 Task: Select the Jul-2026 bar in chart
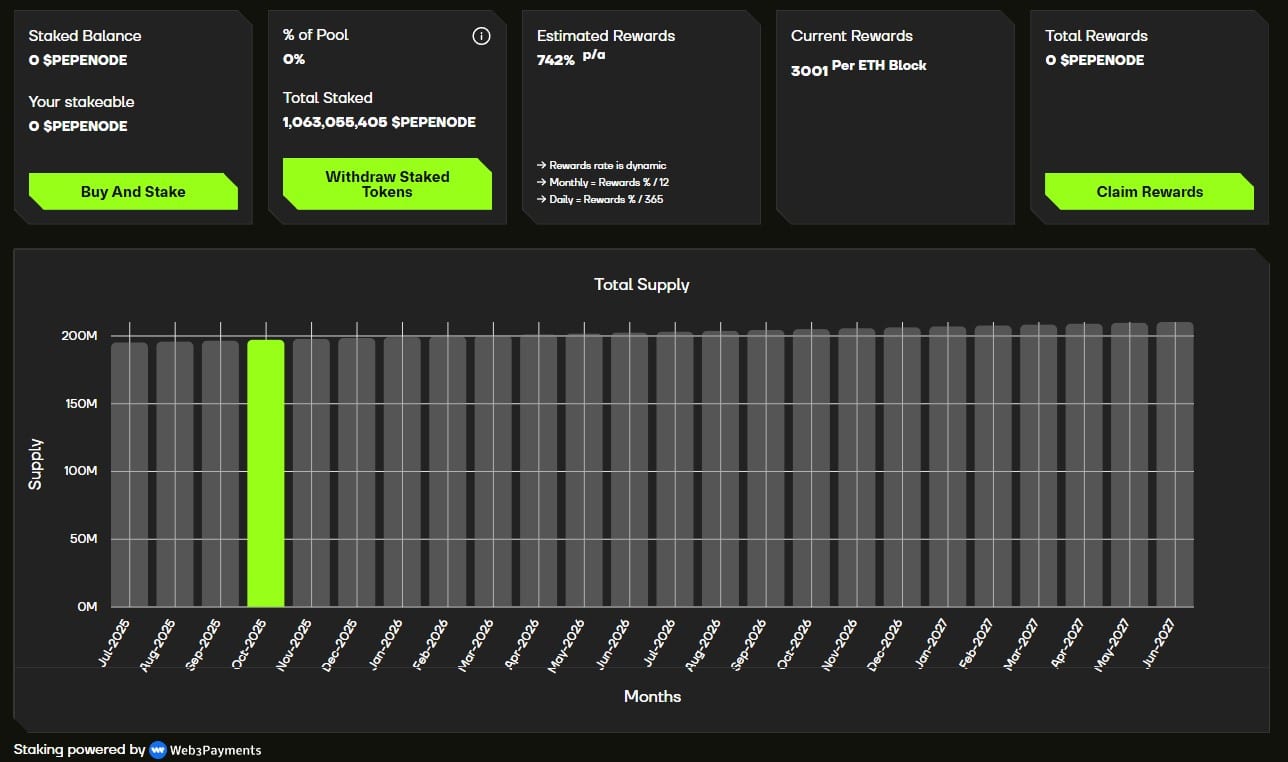[x=675, y=469]
